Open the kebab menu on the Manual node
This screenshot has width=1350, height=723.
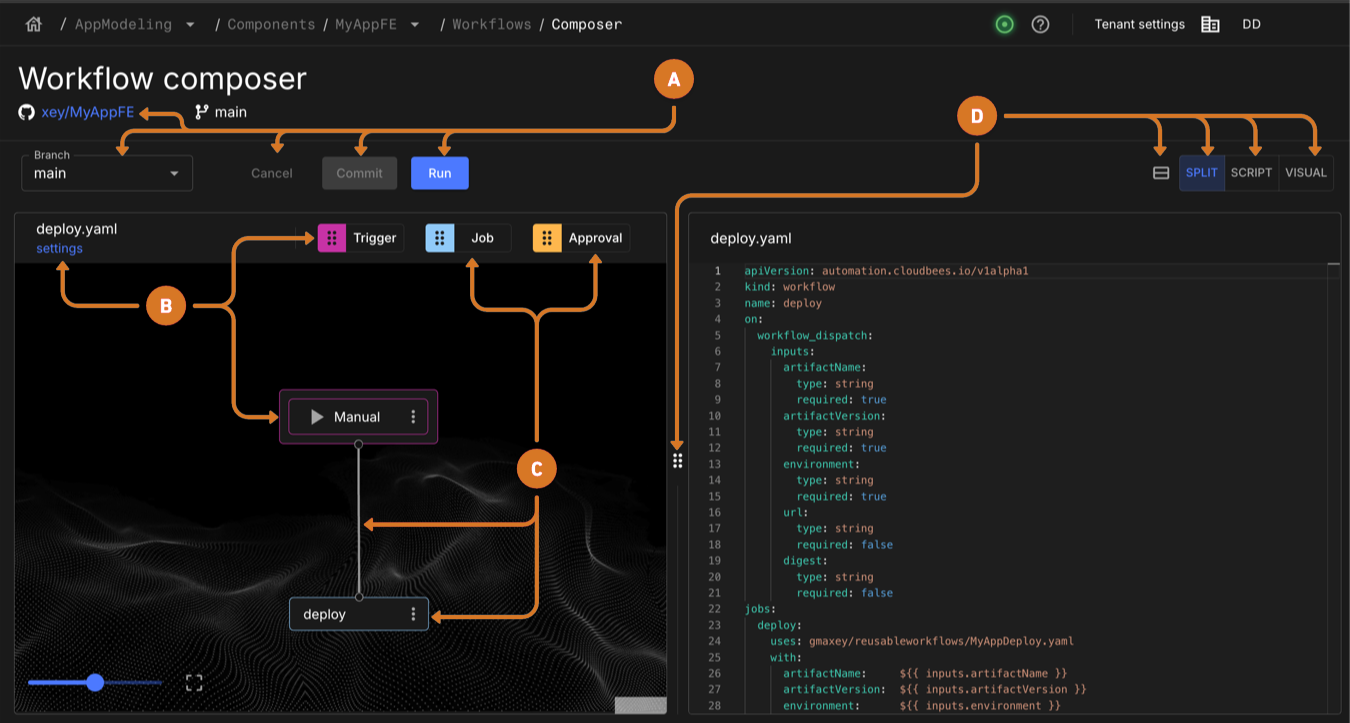pos(413,416)
